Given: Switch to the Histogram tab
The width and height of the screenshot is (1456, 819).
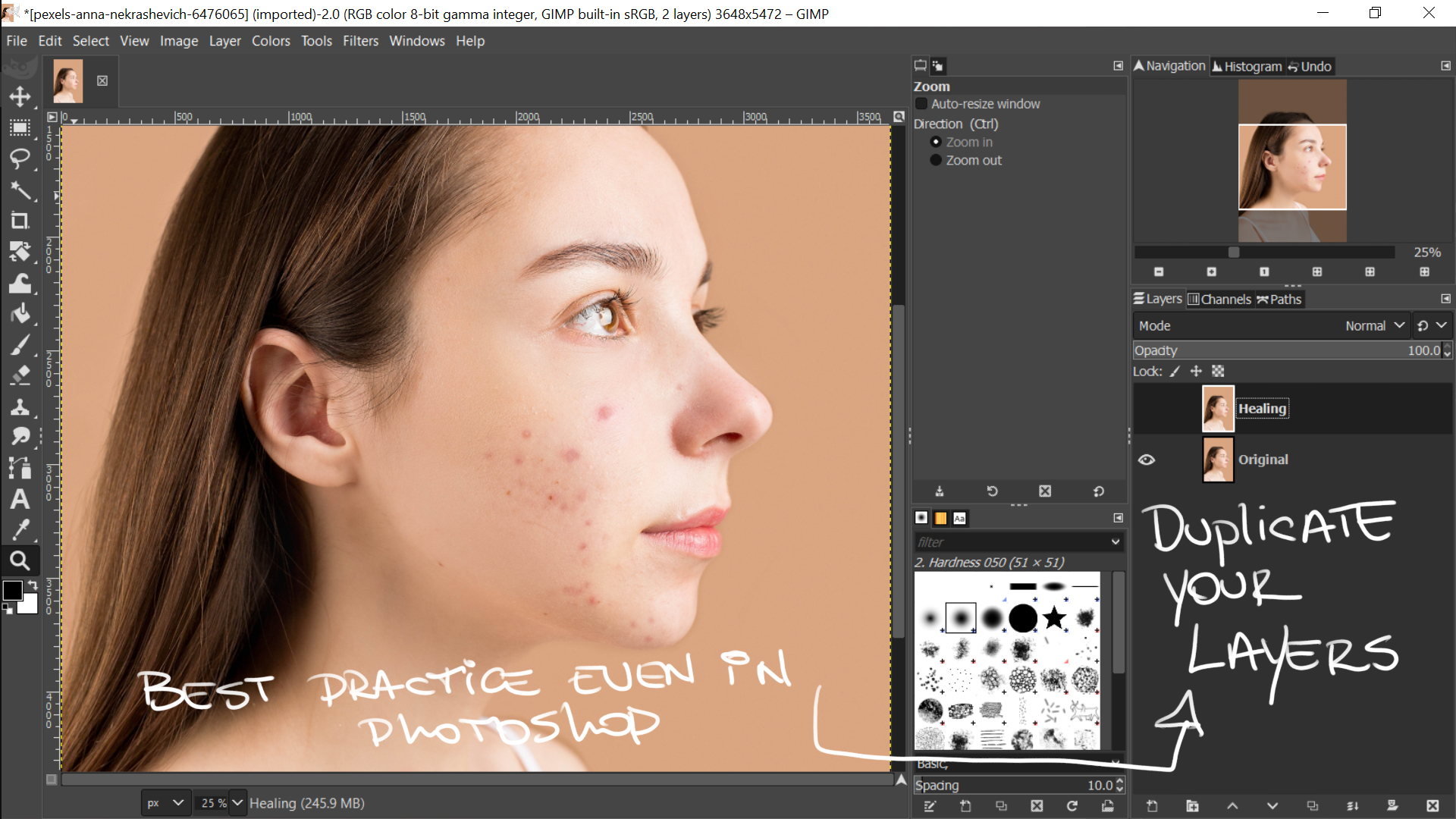Looking at the screenshot, I should pyautogui.click(x=1247, y=67).
